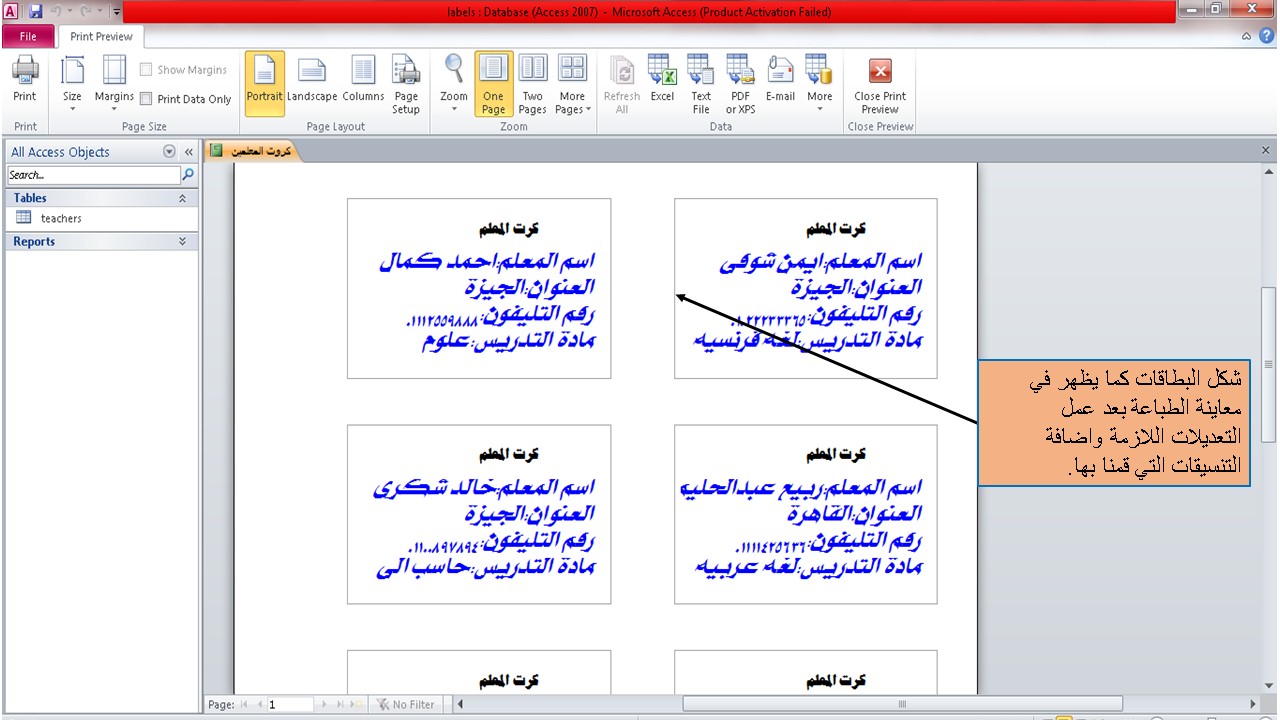This screenshot has height=720, width=1280.
Task: Open Customize Quick Access Toolbar dropdown
Action: [x=116, y=12]
